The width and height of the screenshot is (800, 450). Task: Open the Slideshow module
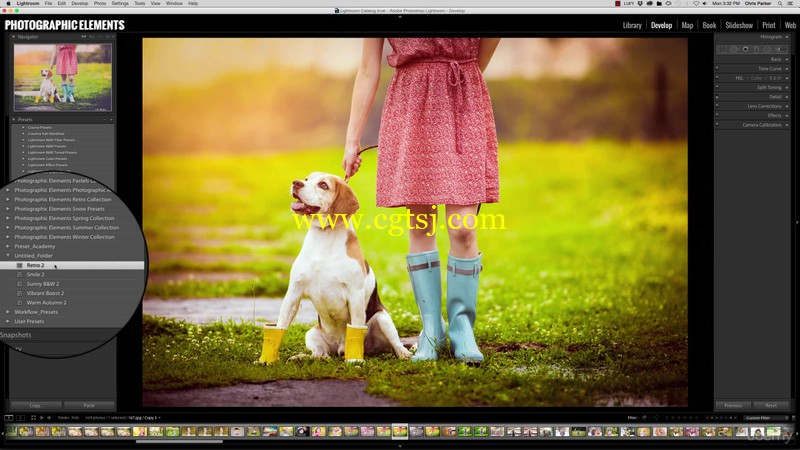click(739, 25)
